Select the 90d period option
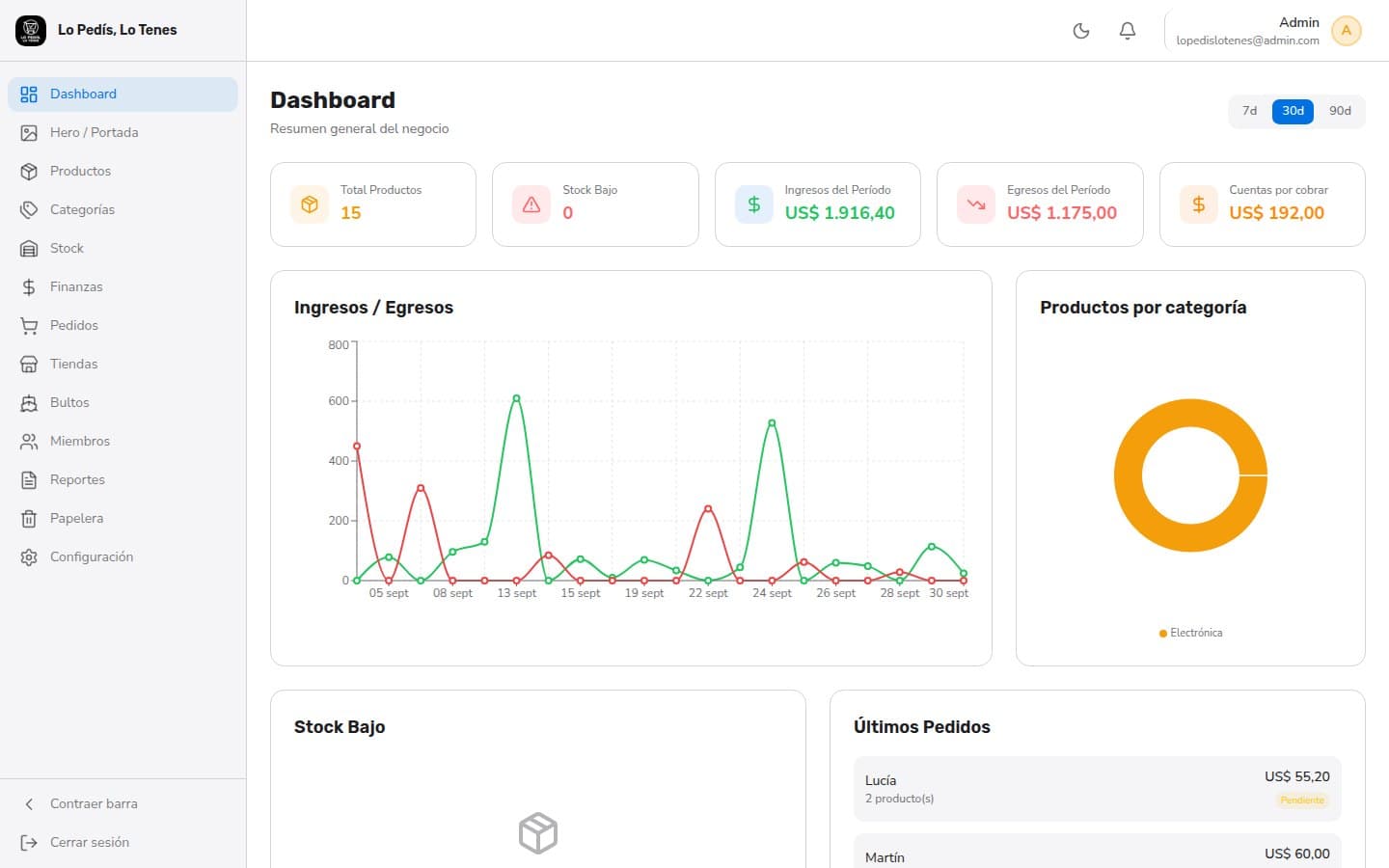Screen dimensions: 1389x868 pos(1340,111)
